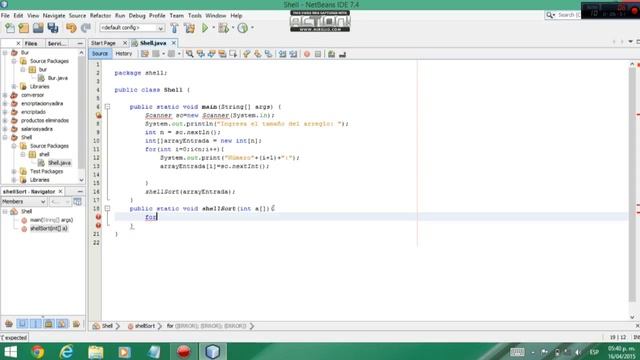
Task: Click the Redo toolbar icon
Action: [x=86, y=28]
